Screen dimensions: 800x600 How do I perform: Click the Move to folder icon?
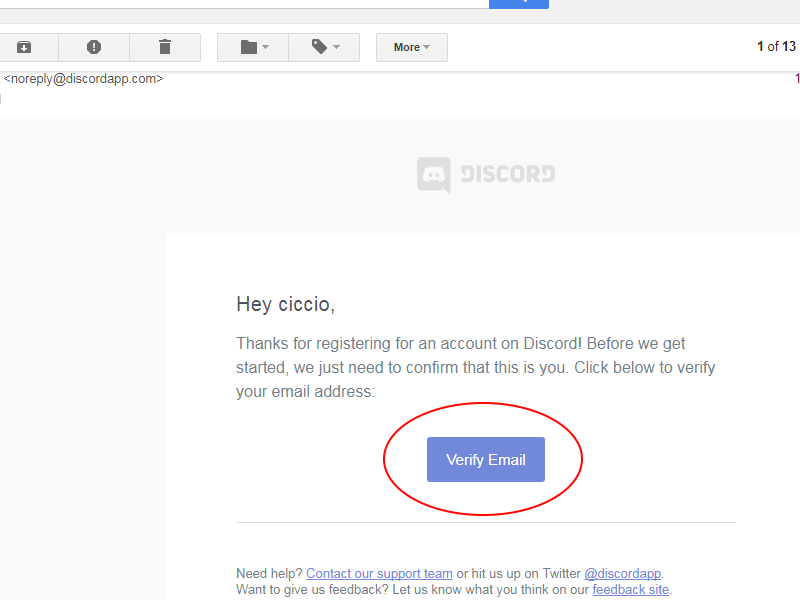coord(249,47)
